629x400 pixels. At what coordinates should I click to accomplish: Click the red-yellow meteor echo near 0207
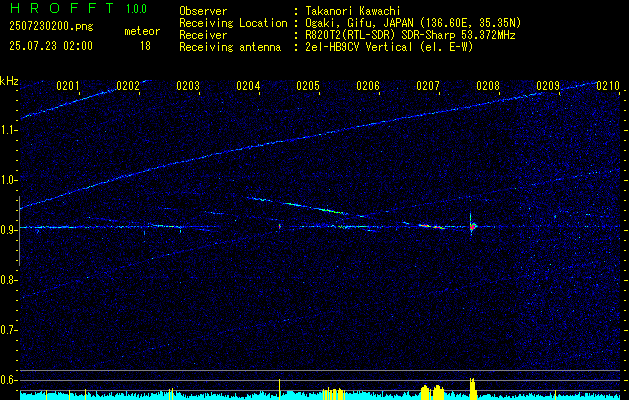pos(432,226)
